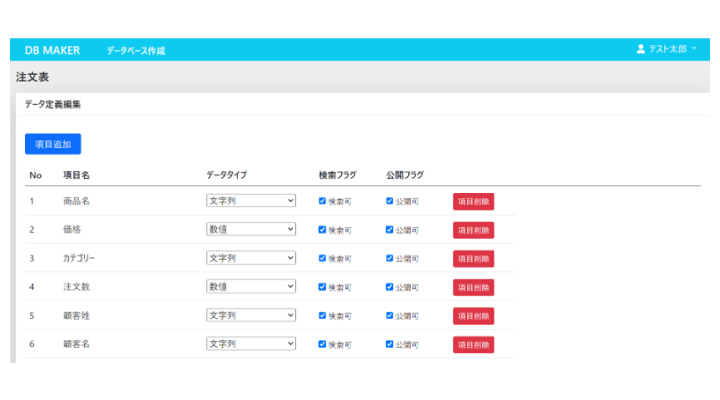Delete the 商品名 item with 項目削除
The width and height of the screenshot is (720, 400).
[473, 201]
